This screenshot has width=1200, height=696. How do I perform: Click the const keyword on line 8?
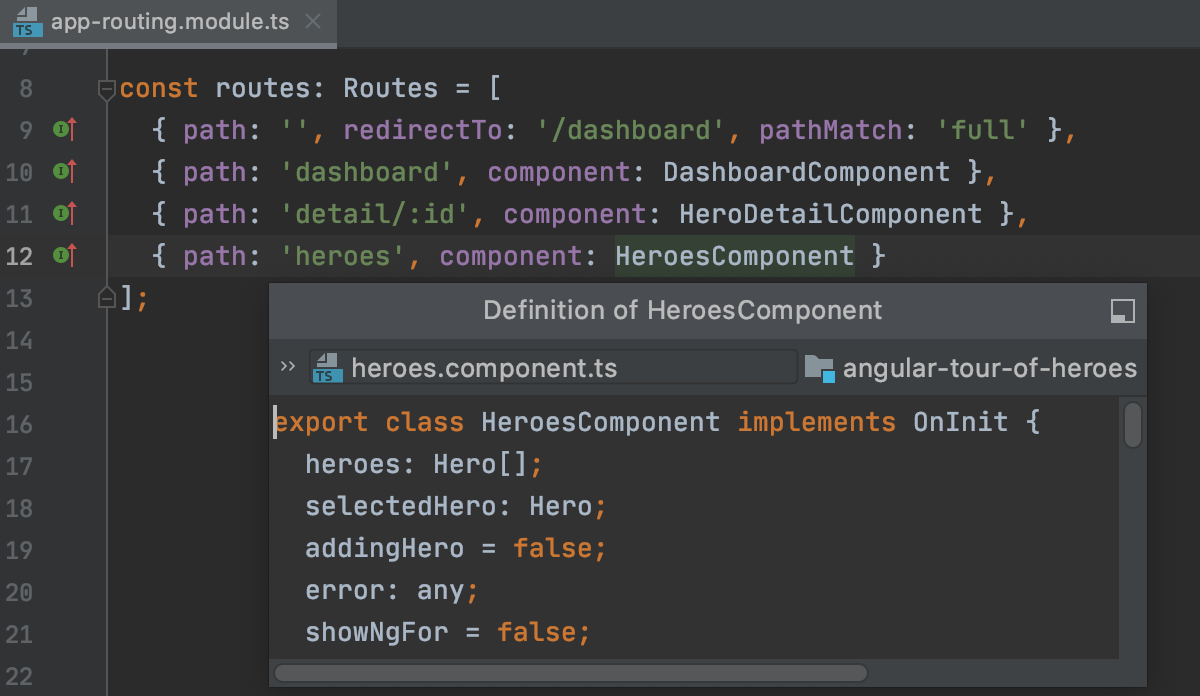point(159,89)
